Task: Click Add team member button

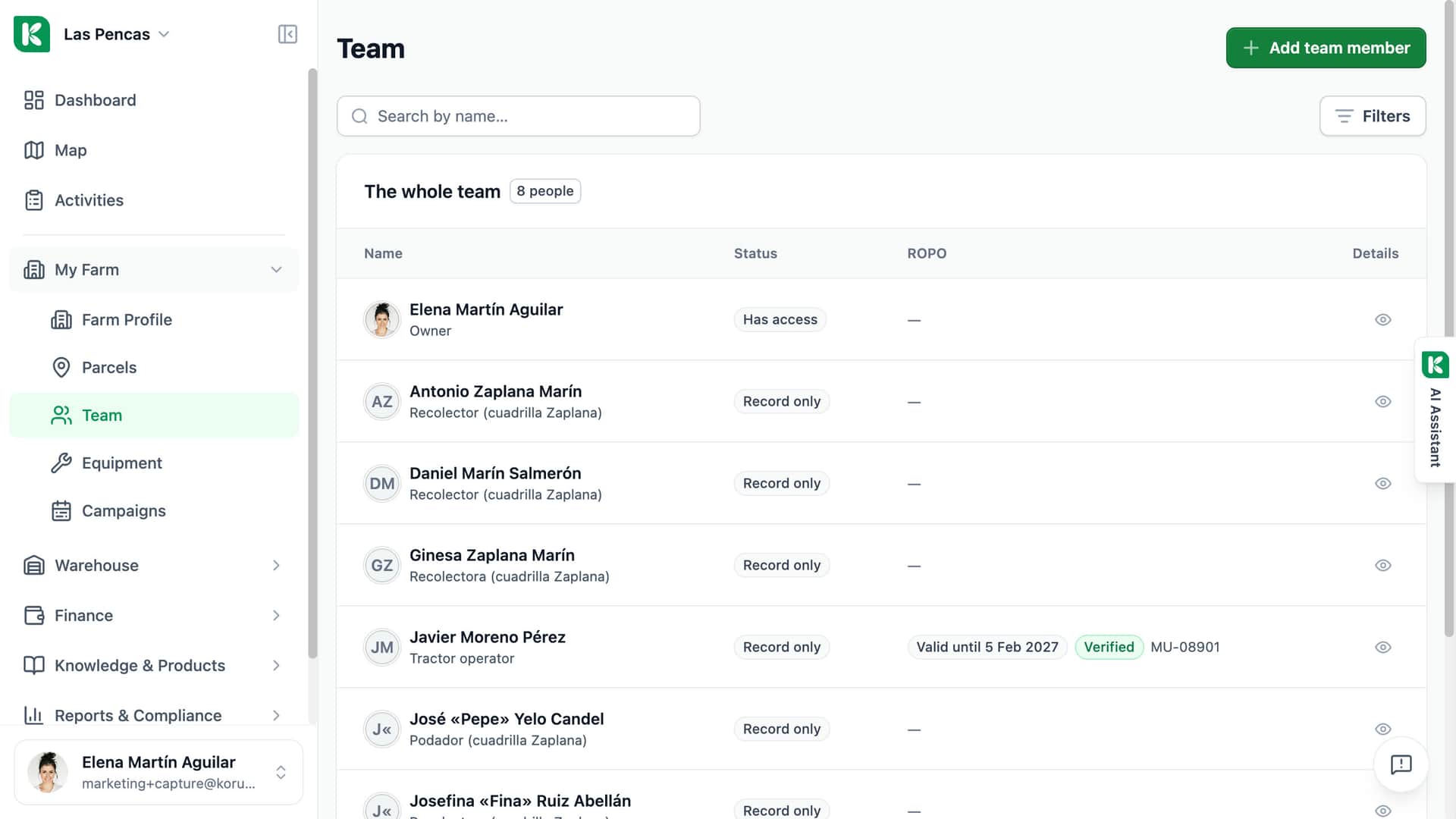Action: (1326, 48)
